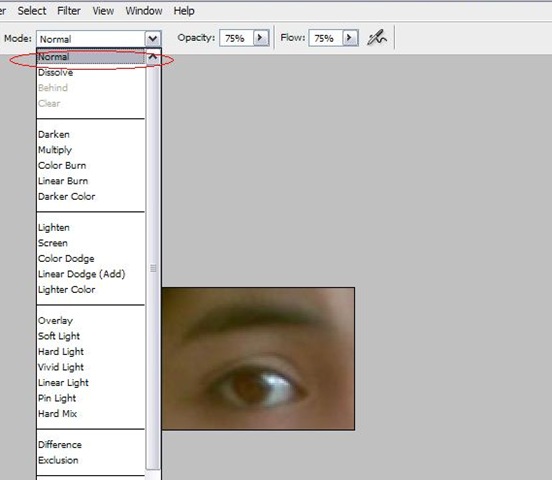Collapse the Mode dropdown arrow
Viewport: 552px width, 480px height.
click(153, 39)
